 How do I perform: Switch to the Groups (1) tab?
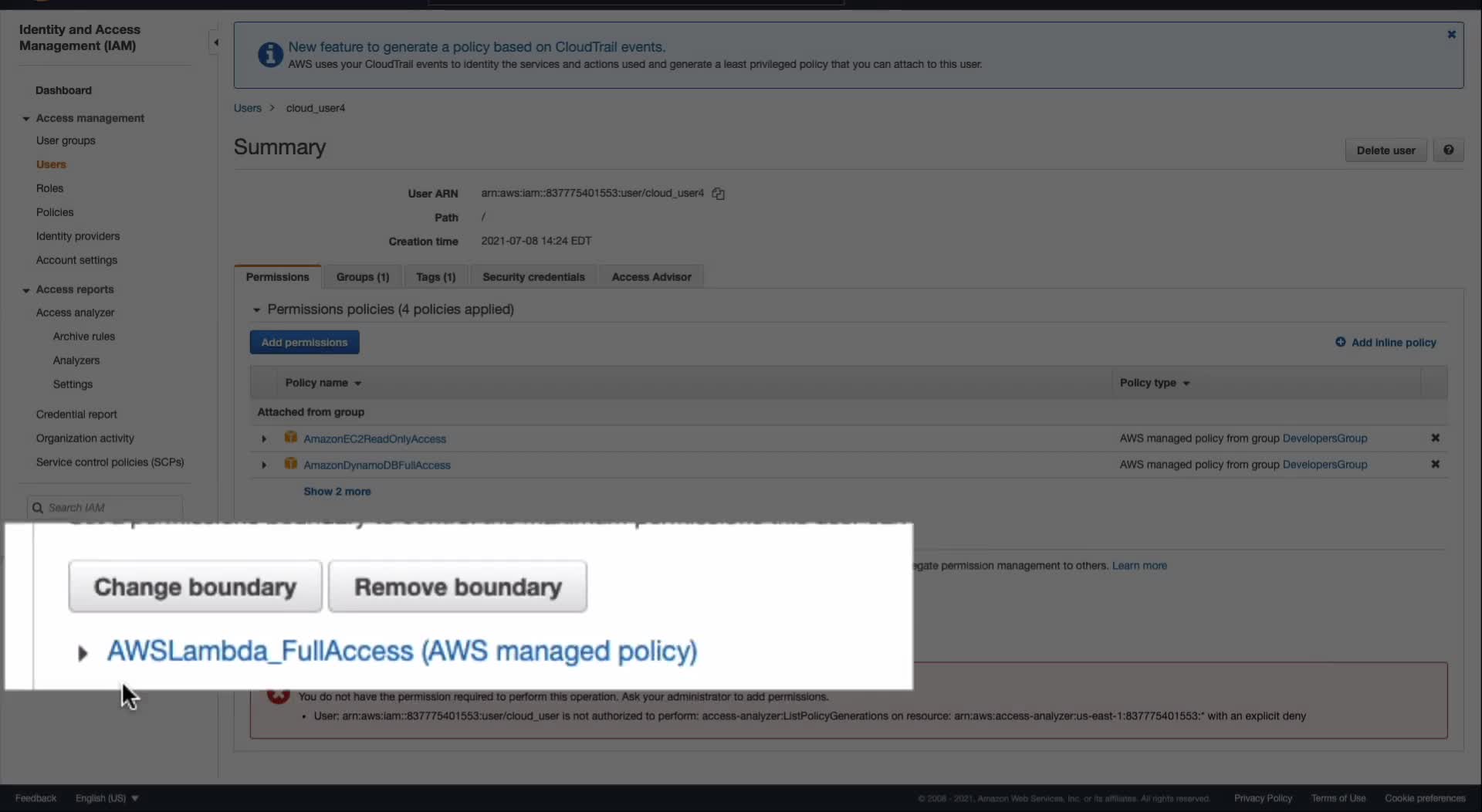point(363,277)
